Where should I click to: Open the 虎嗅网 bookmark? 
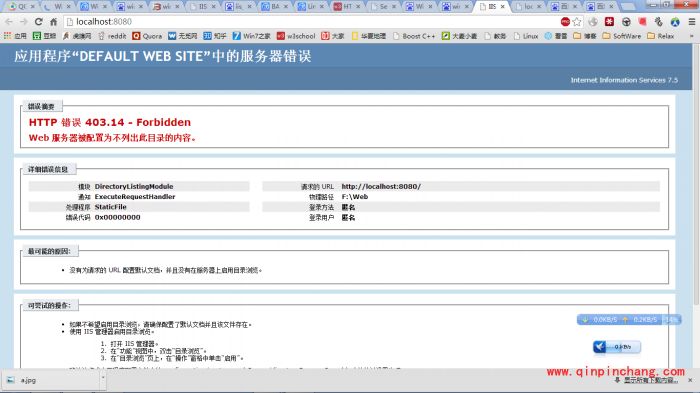pos(76,36)
